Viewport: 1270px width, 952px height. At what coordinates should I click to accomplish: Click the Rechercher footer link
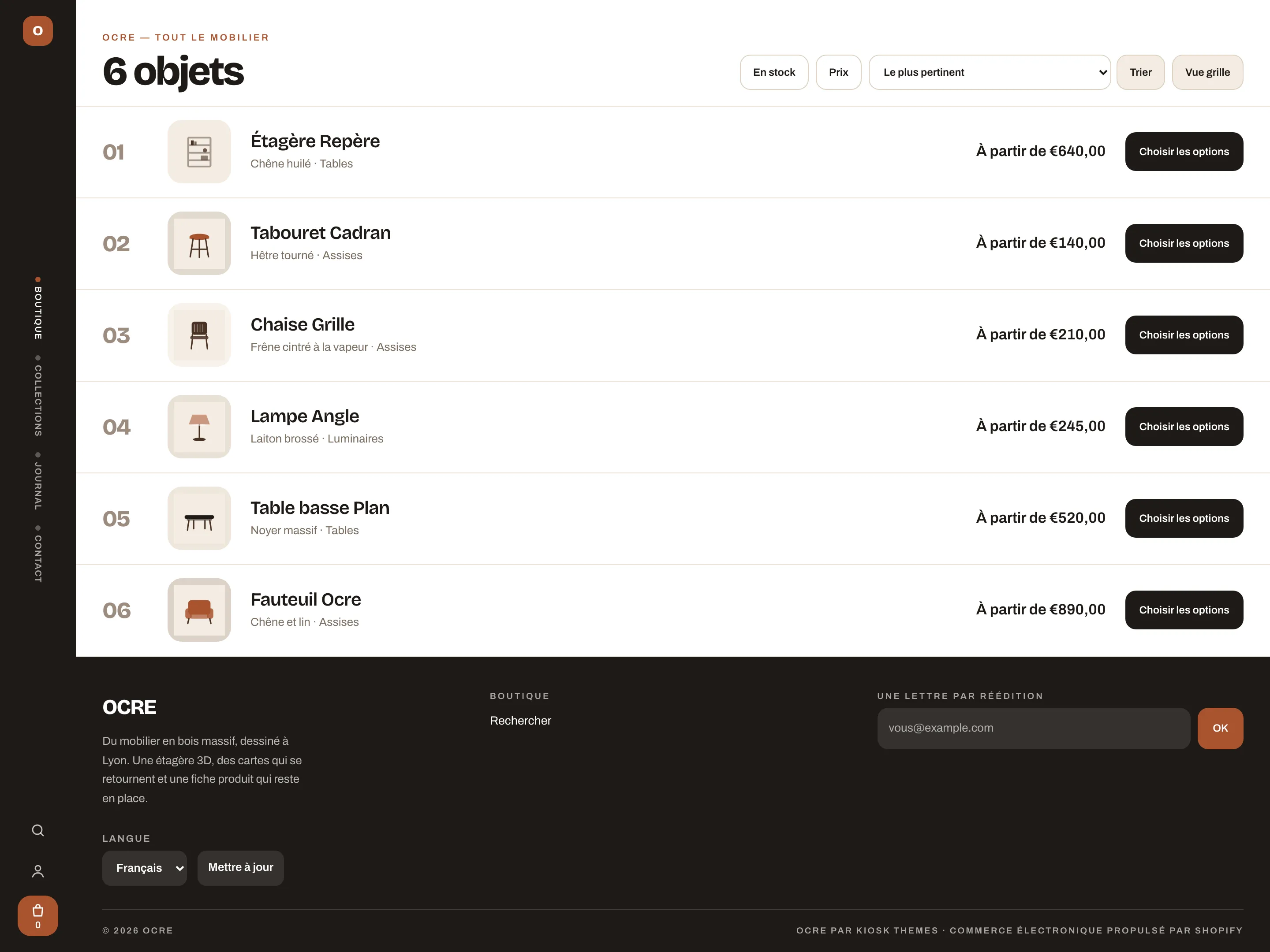coord(520,721)
